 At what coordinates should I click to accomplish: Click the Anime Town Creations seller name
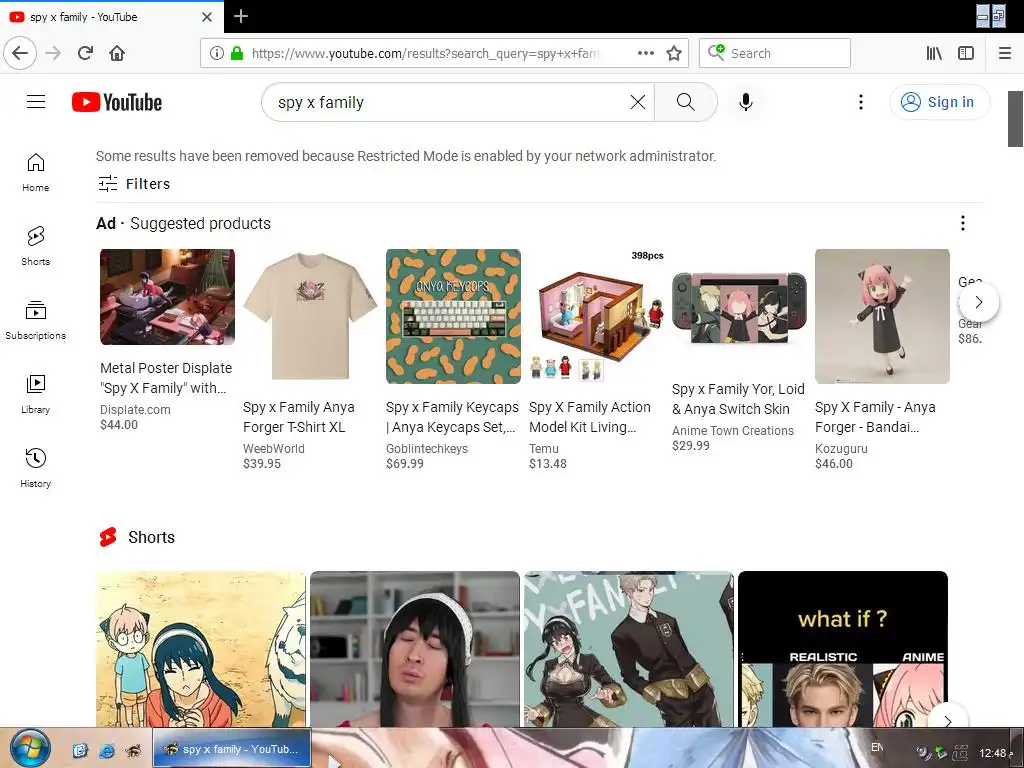point(733,430)
